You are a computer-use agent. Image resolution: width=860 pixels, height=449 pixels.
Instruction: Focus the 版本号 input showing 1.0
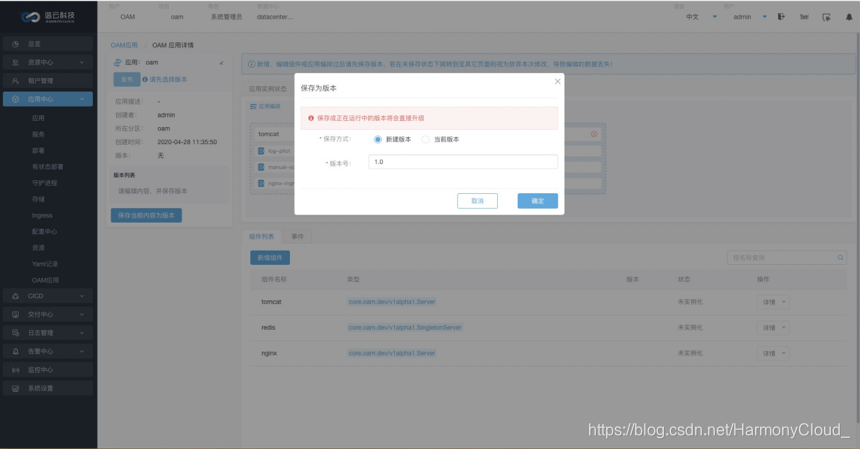[463, 162]
